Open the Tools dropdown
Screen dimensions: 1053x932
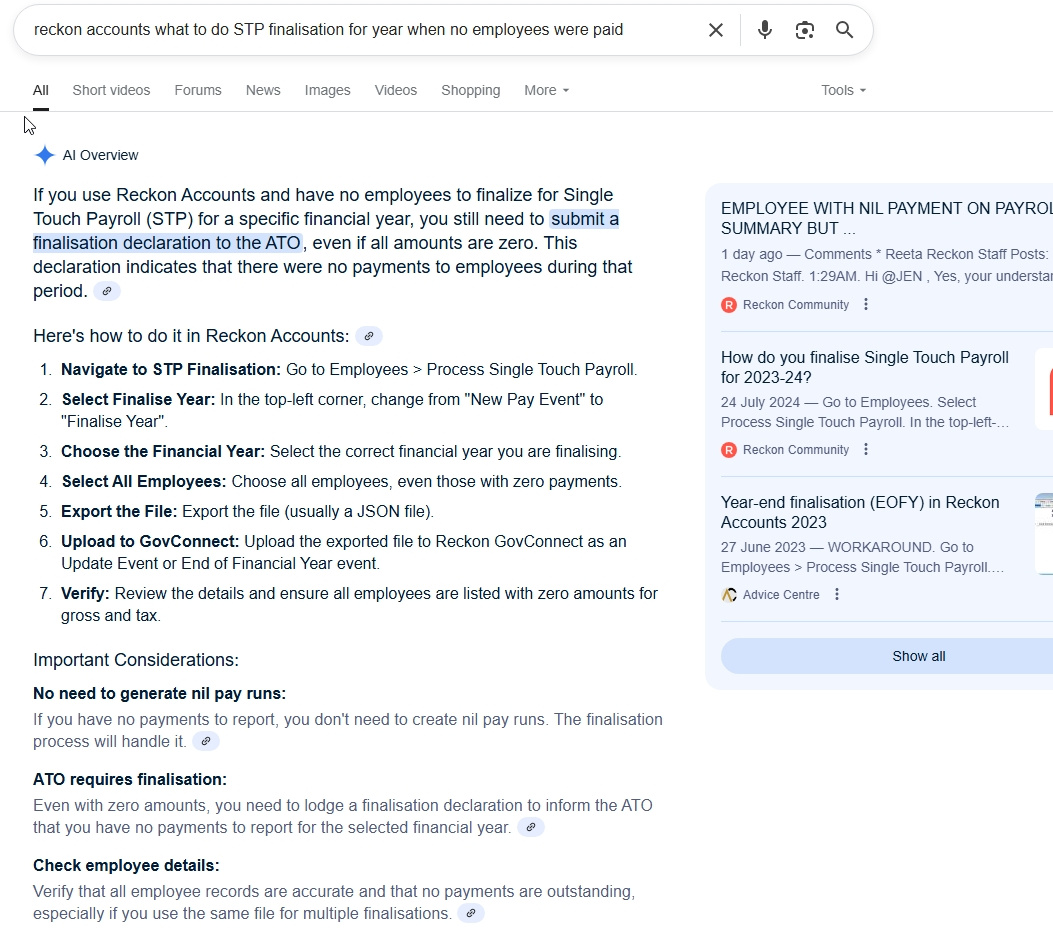pos(843,91)
